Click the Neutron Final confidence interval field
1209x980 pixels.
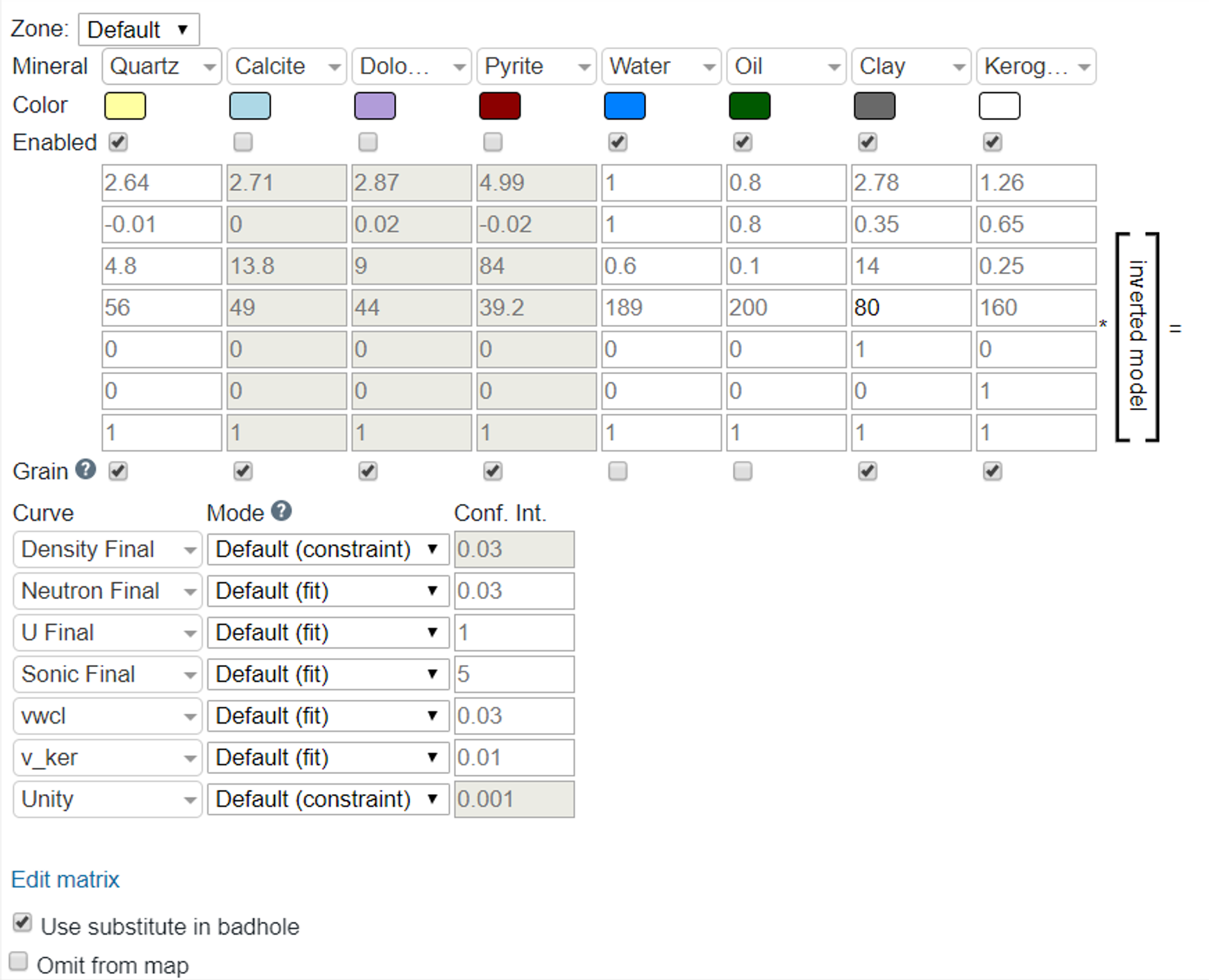(x=513, y=591)
